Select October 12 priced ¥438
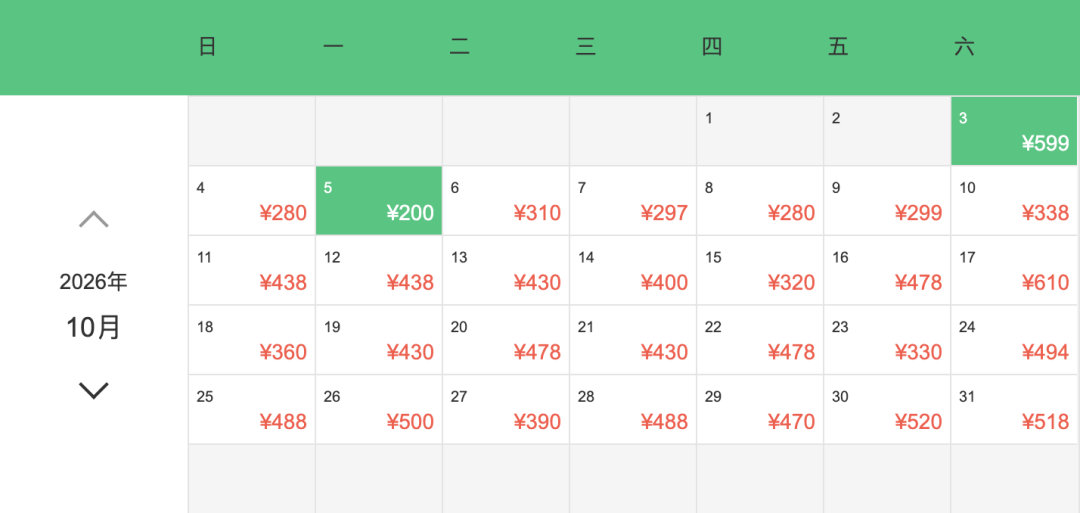 click(379, 271)
